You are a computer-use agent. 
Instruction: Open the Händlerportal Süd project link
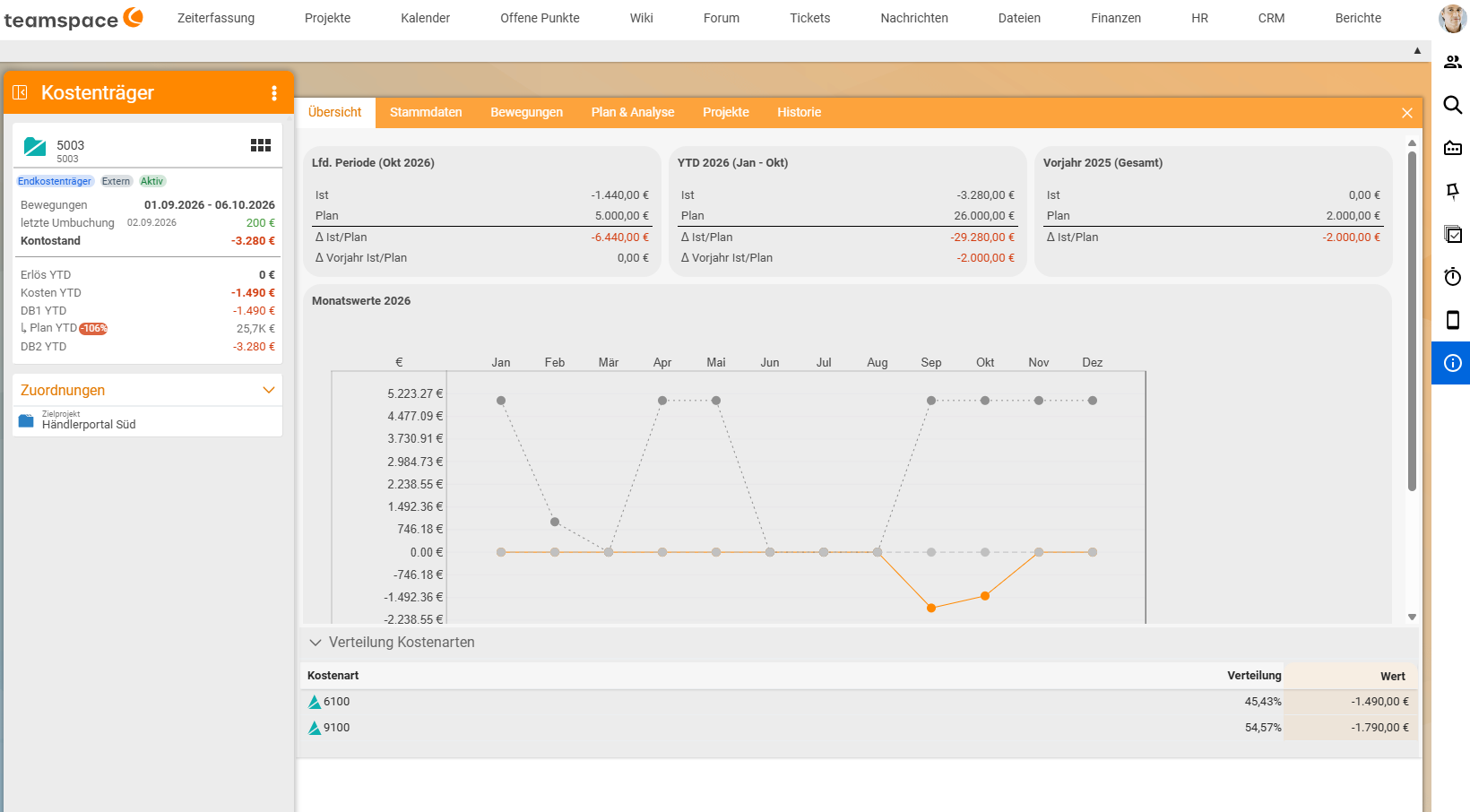click(89, 425)
